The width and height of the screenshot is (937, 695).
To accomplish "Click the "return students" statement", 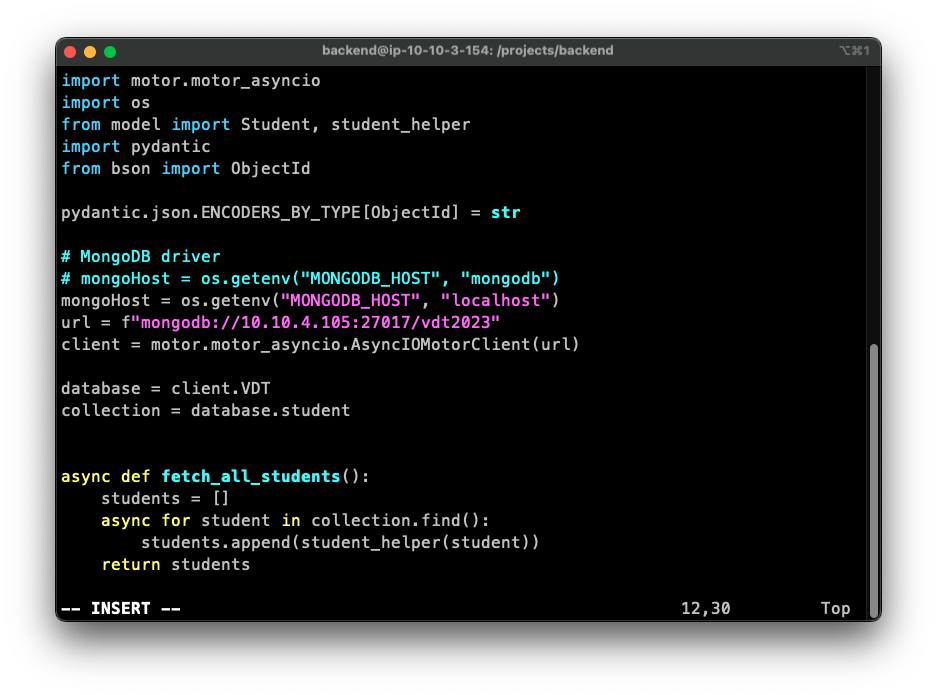I will click(x=175, y=564).
